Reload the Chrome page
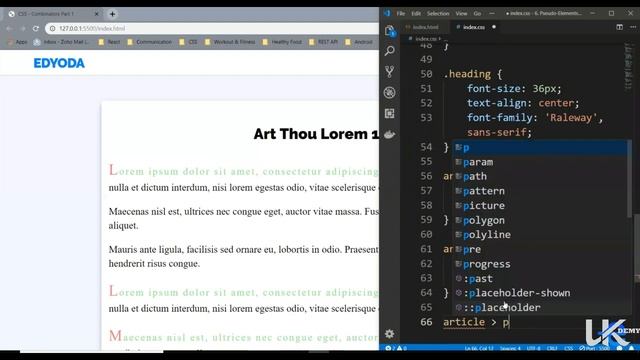The width and height of the screenshot is (640, 360). (x=36, y=29)
